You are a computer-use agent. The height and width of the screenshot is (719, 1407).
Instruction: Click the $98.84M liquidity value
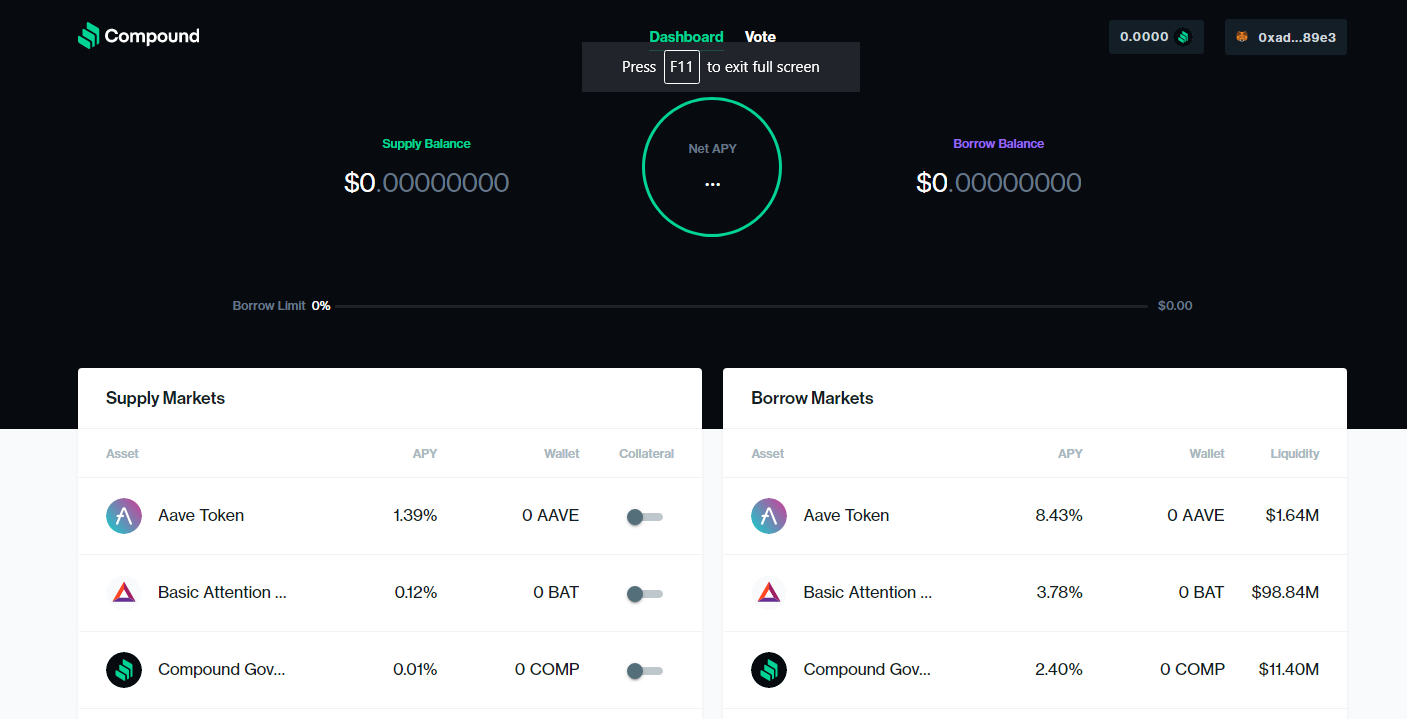point(1285,593)
